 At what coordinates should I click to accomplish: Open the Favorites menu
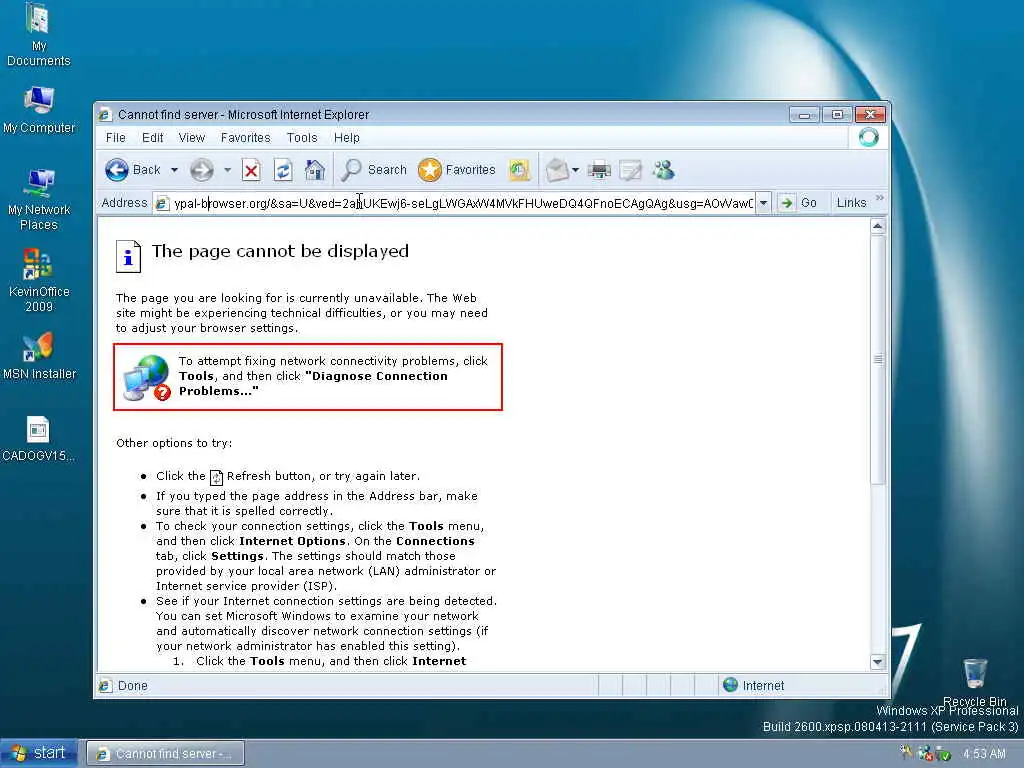click(246, 138)
